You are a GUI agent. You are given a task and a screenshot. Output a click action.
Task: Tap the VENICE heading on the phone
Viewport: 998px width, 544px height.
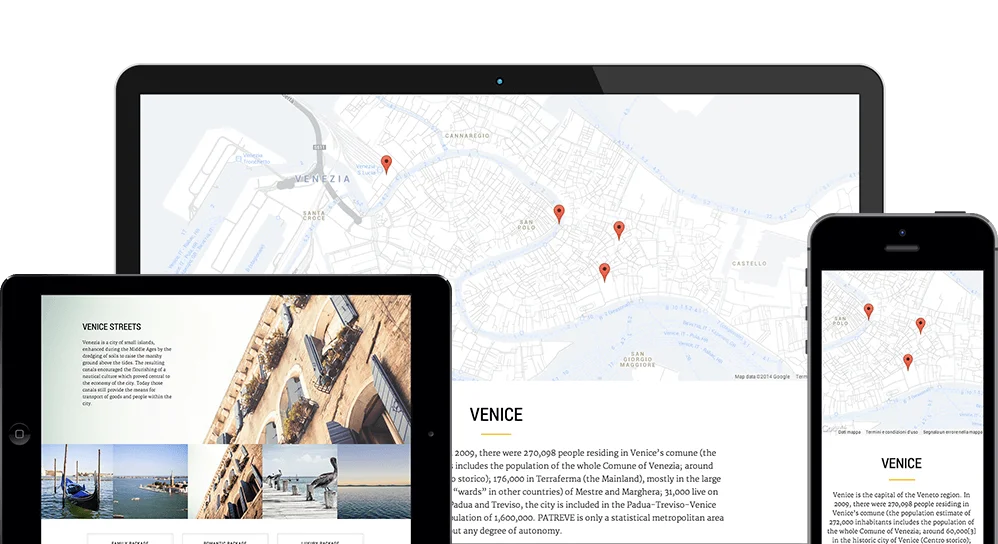pyautogui.click(x=901, y=463)
